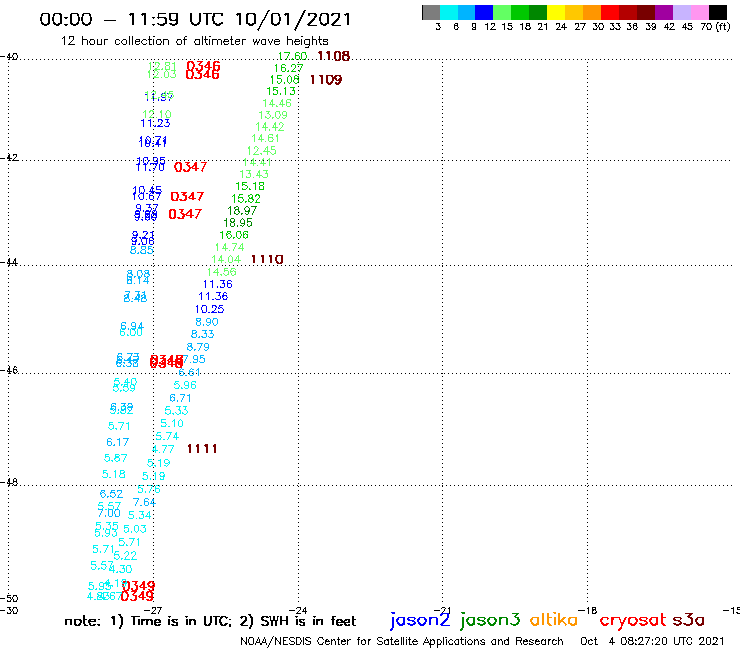The height and width of the screenshot is (650, 740).
Task: Click the 1111 s3a time stamp
Action: tap(202, 449)
